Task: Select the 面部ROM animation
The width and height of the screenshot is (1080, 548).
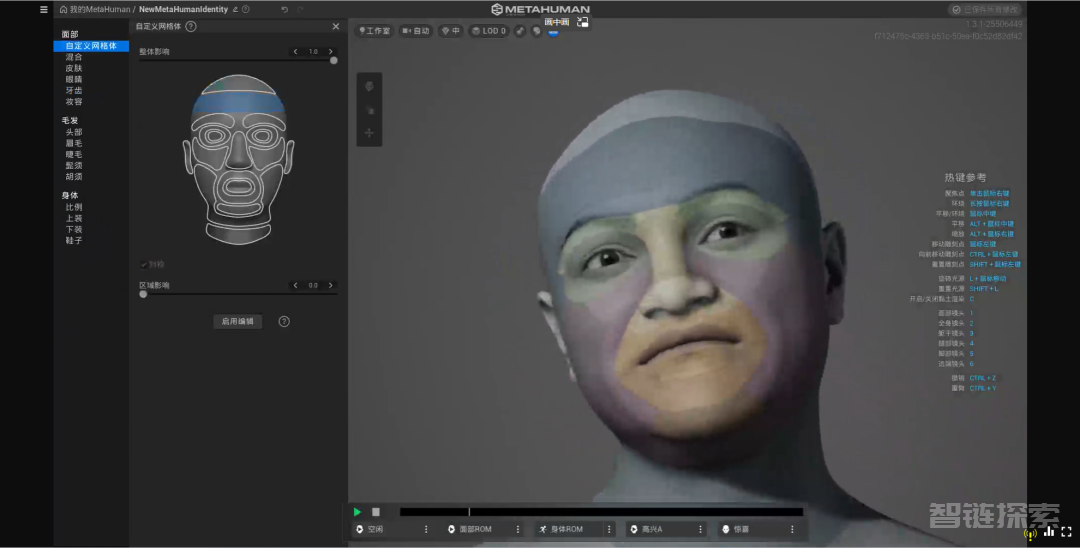Action: (x=477, y=529)
